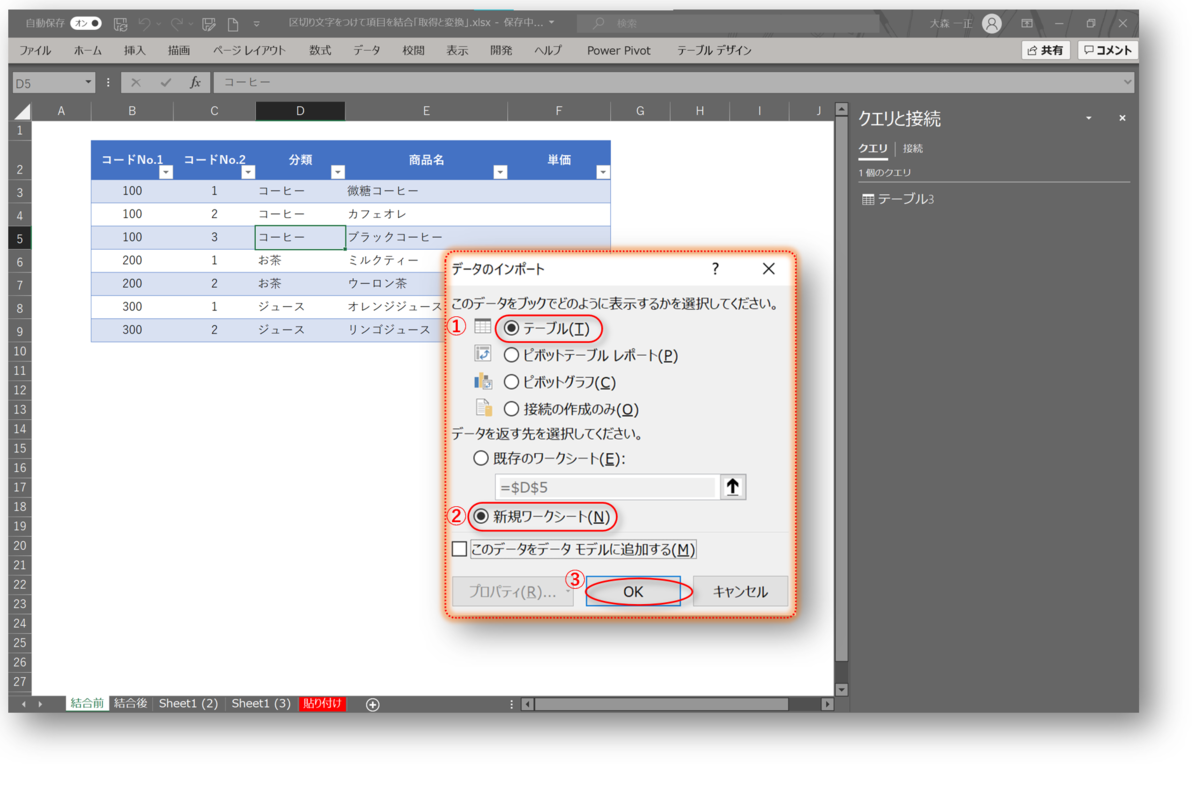Open the ファイル menu tab
Screen dimensions: 1200x808
(35, 50)
